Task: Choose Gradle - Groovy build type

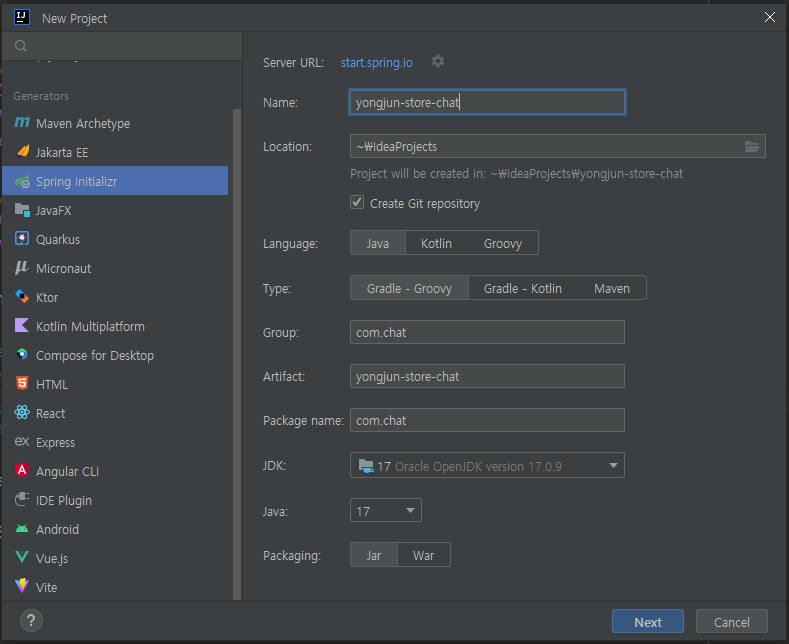Action: pos(409,288)
